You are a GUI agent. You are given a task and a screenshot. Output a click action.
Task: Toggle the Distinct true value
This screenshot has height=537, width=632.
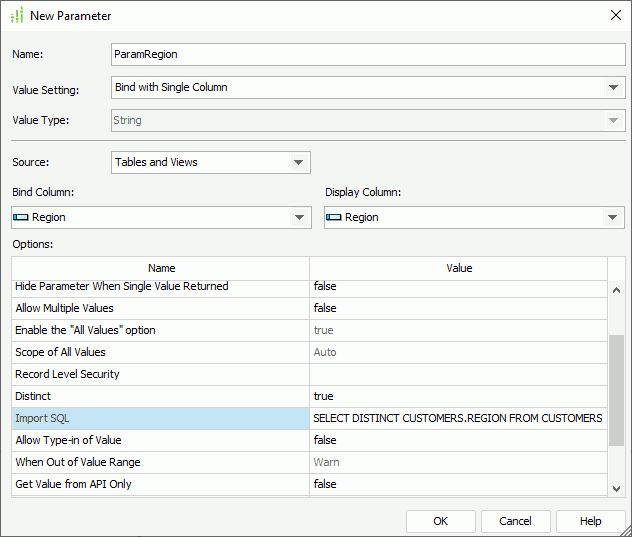(x=458, y=396)
